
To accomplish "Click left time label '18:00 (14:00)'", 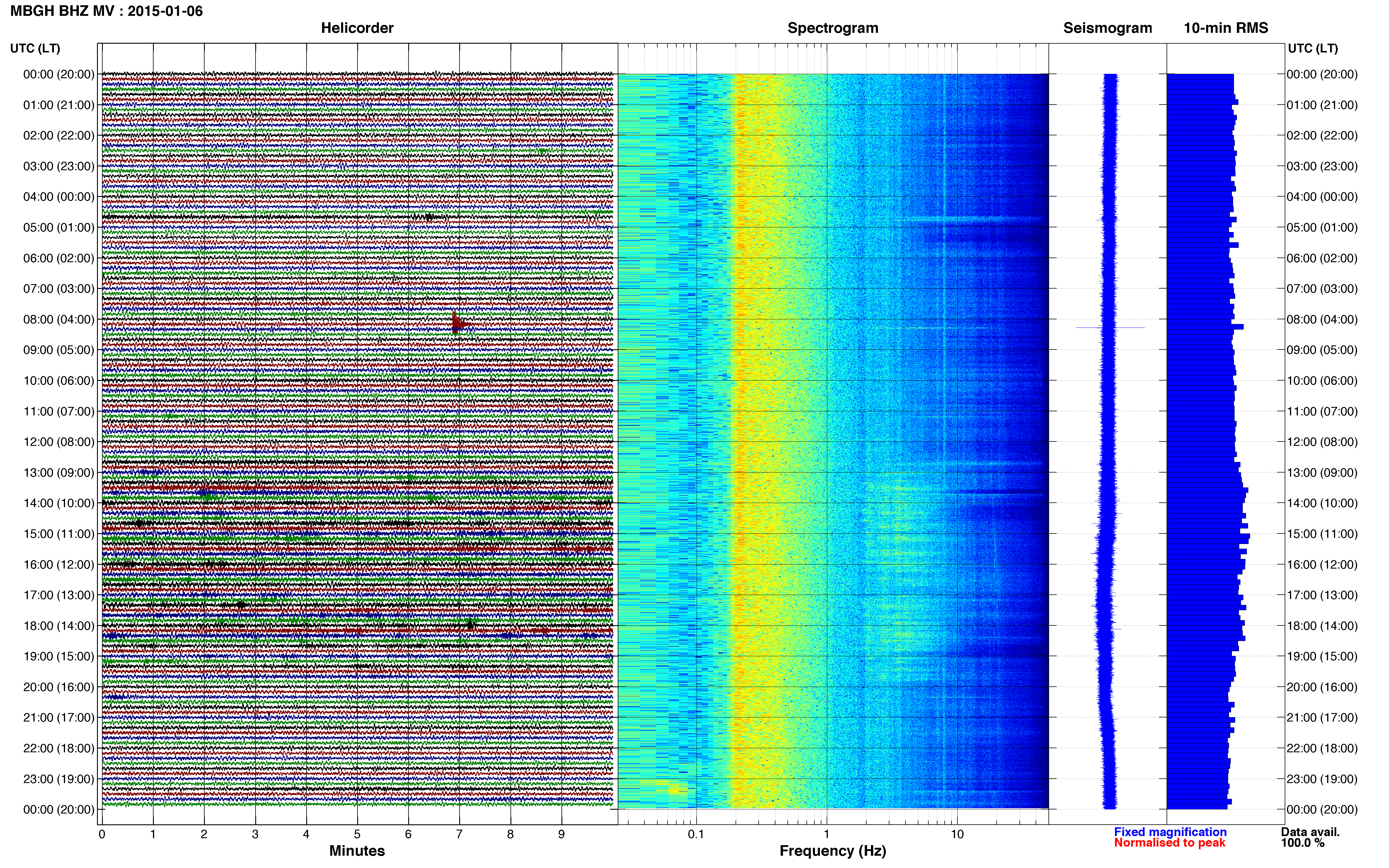I will (59, 626).
